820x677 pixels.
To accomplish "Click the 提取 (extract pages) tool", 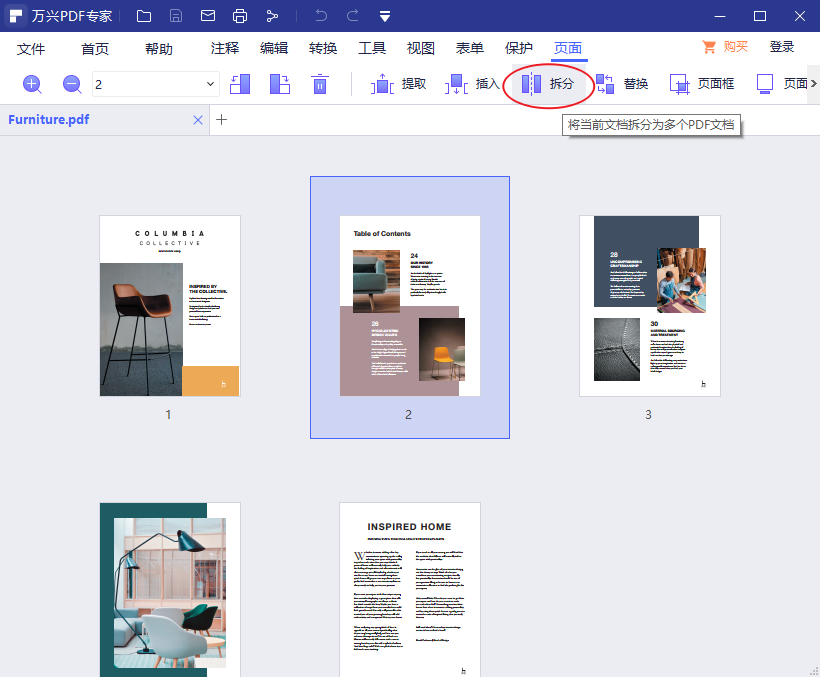I will point(399,84).
